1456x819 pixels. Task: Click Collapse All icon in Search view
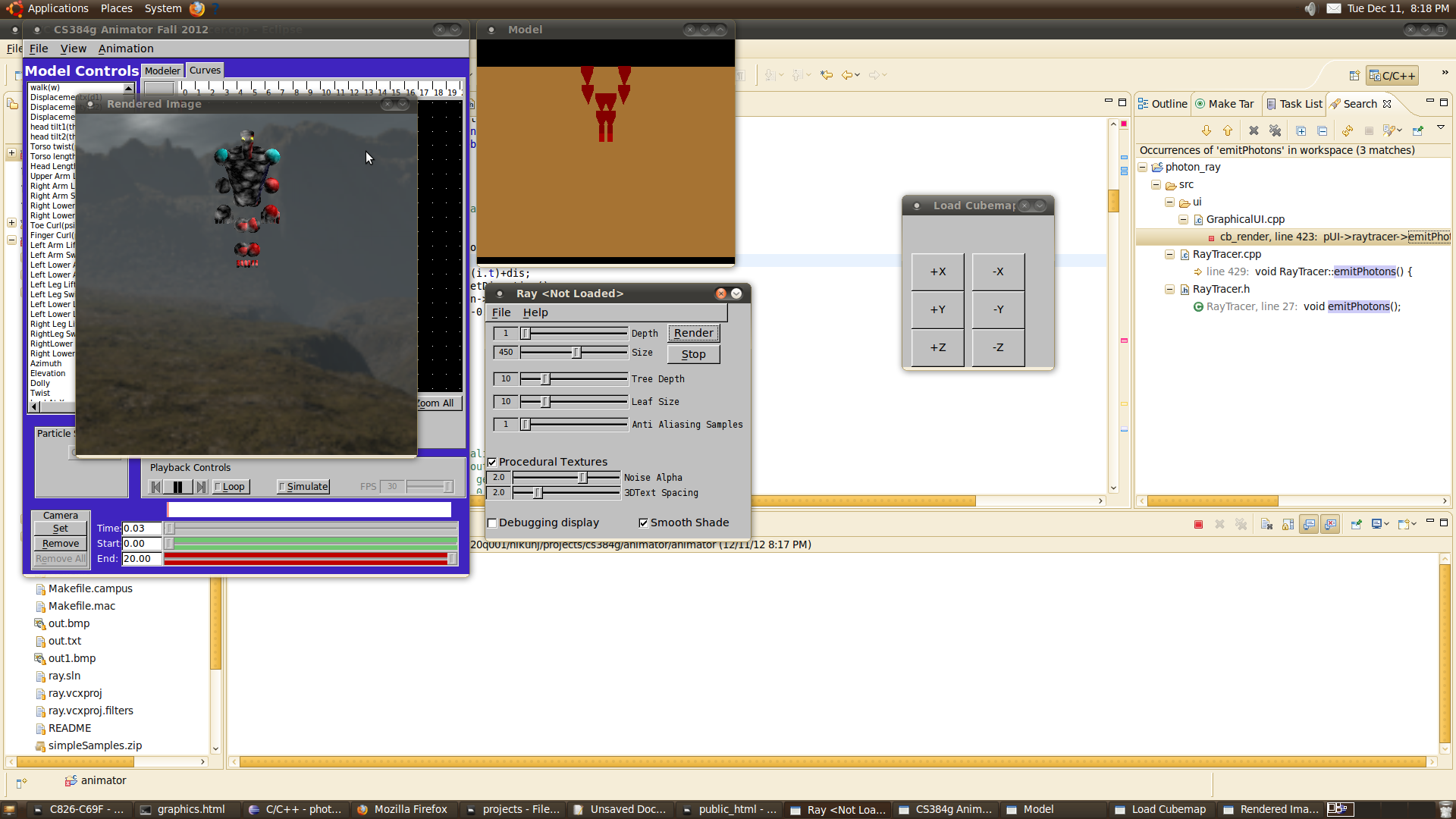[x=1322, y=130]
